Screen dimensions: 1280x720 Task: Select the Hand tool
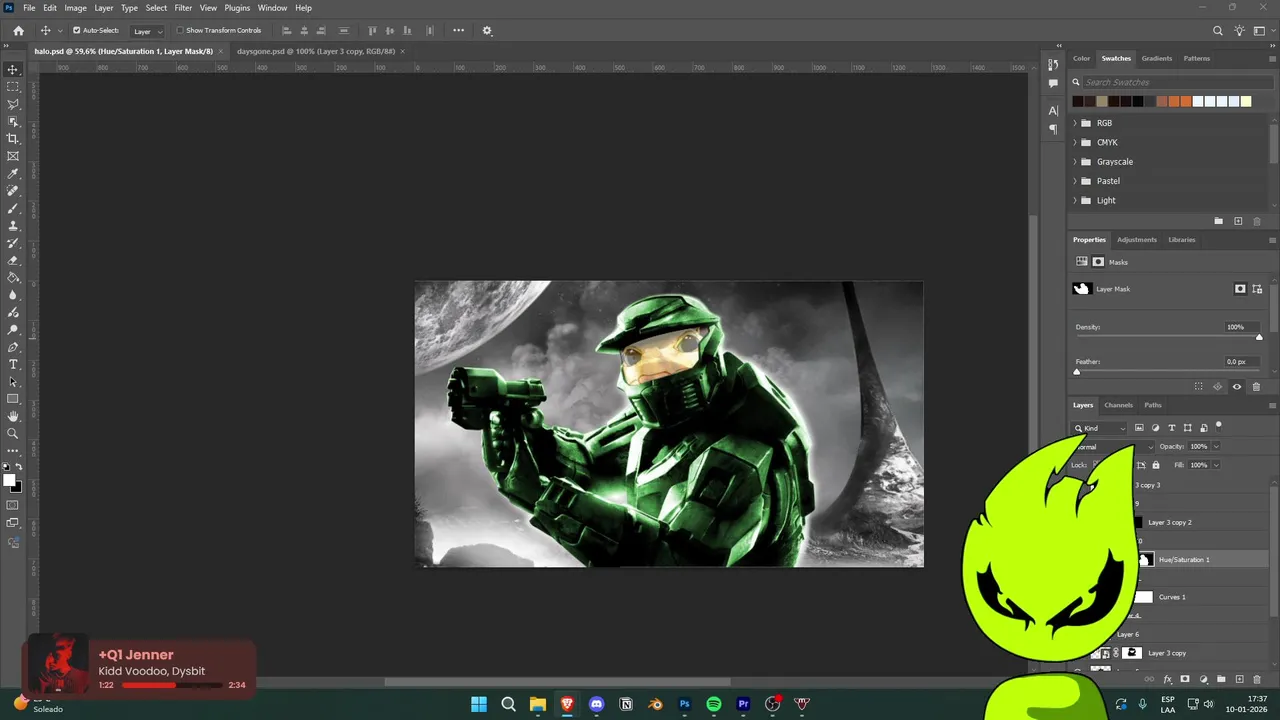pos(13,416)
